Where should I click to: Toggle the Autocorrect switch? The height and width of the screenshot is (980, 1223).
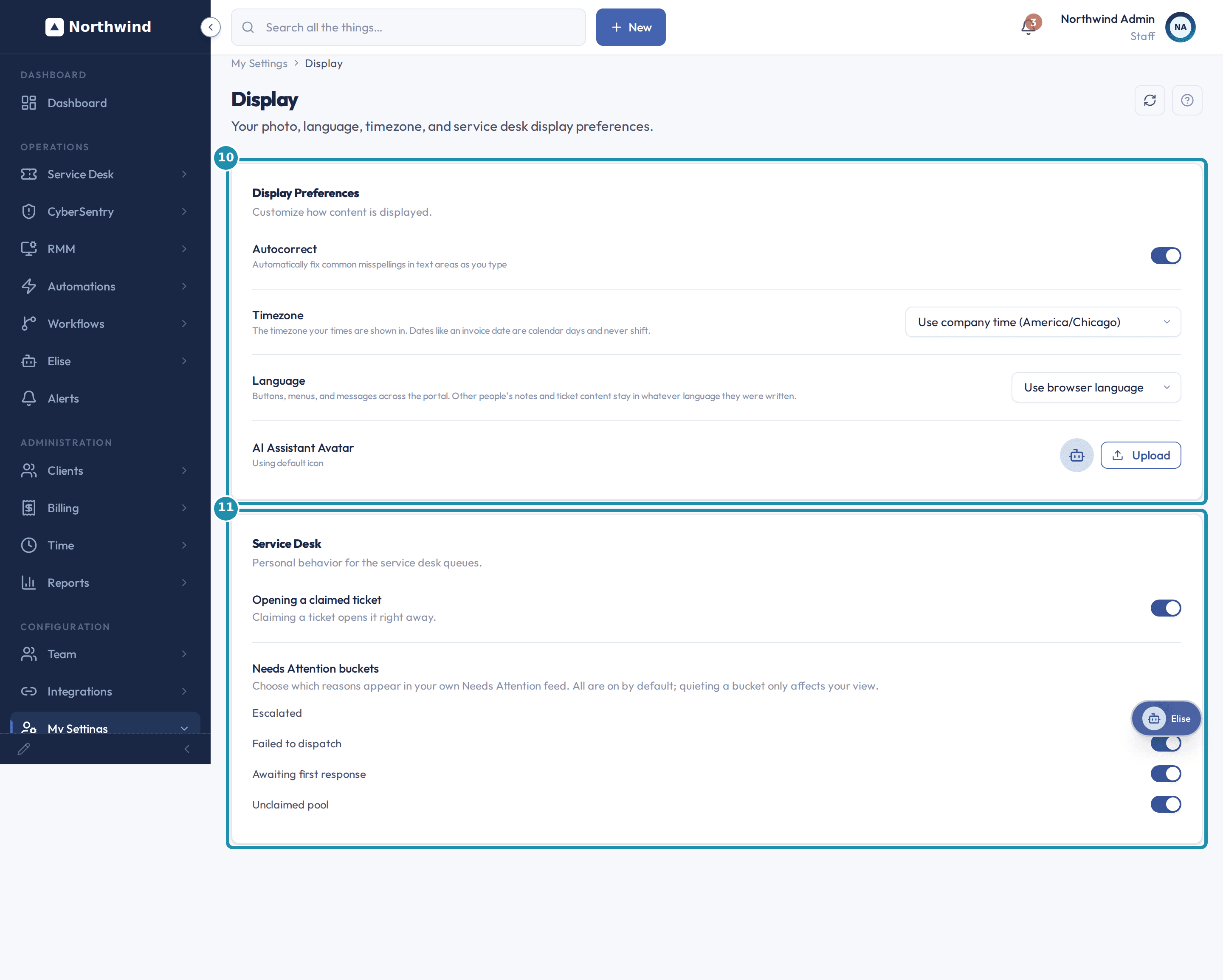(1166, 256)
